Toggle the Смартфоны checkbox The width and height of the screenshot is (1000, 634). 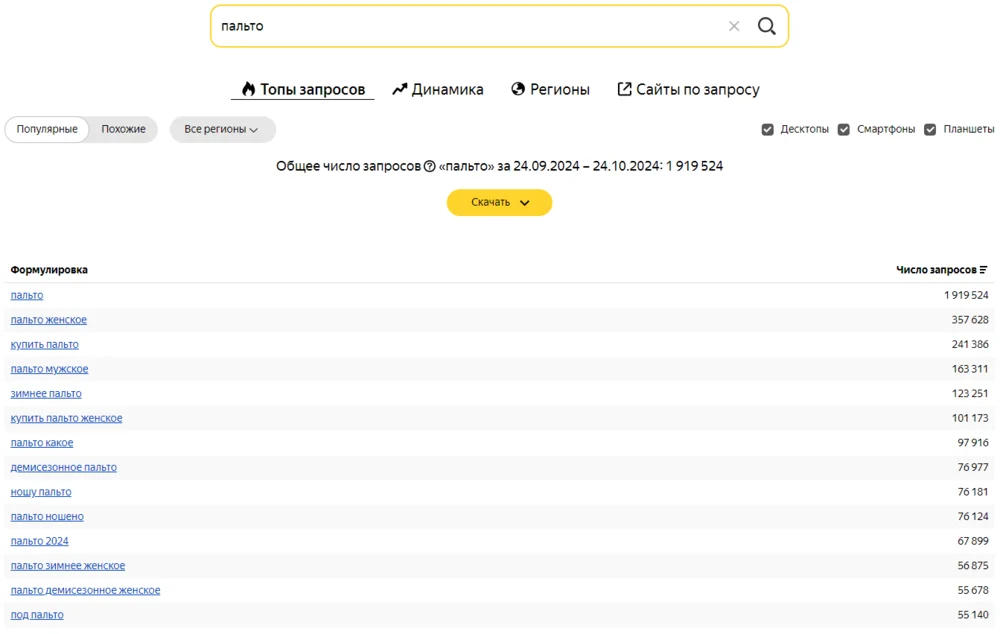click(x=844, y=130)
